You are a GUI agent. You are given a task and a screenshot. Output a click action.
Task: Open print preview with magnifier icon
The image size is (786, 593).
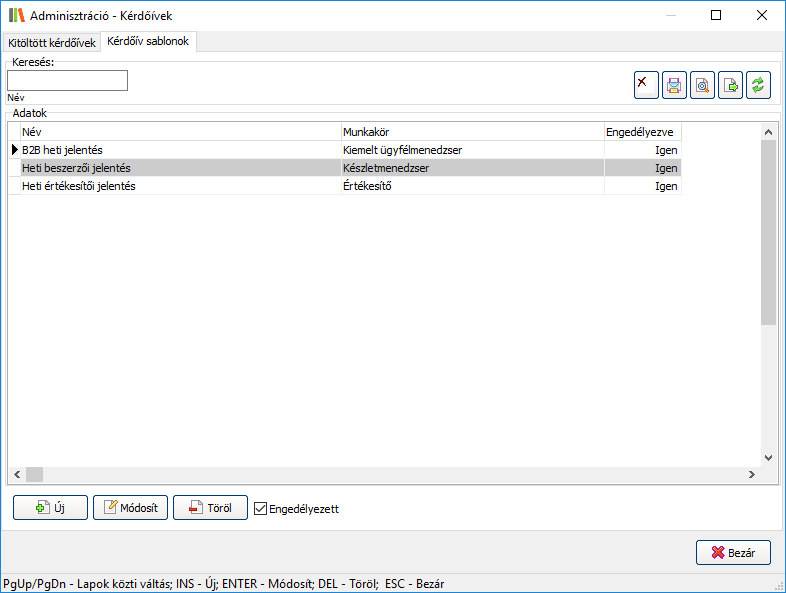point(702,86)
